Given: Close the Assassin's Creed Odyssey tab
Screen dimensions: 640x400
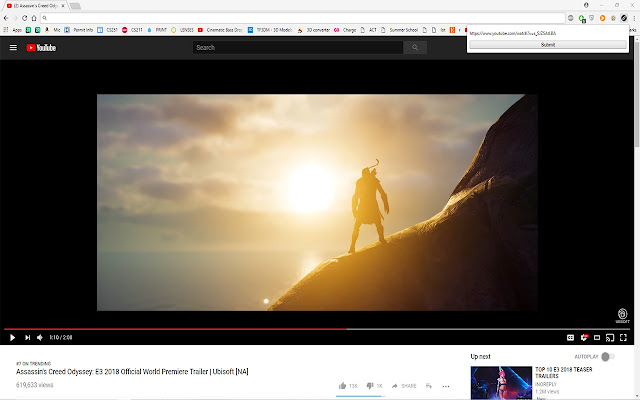Looking at the screenshot, I should [x=62, y=6].
